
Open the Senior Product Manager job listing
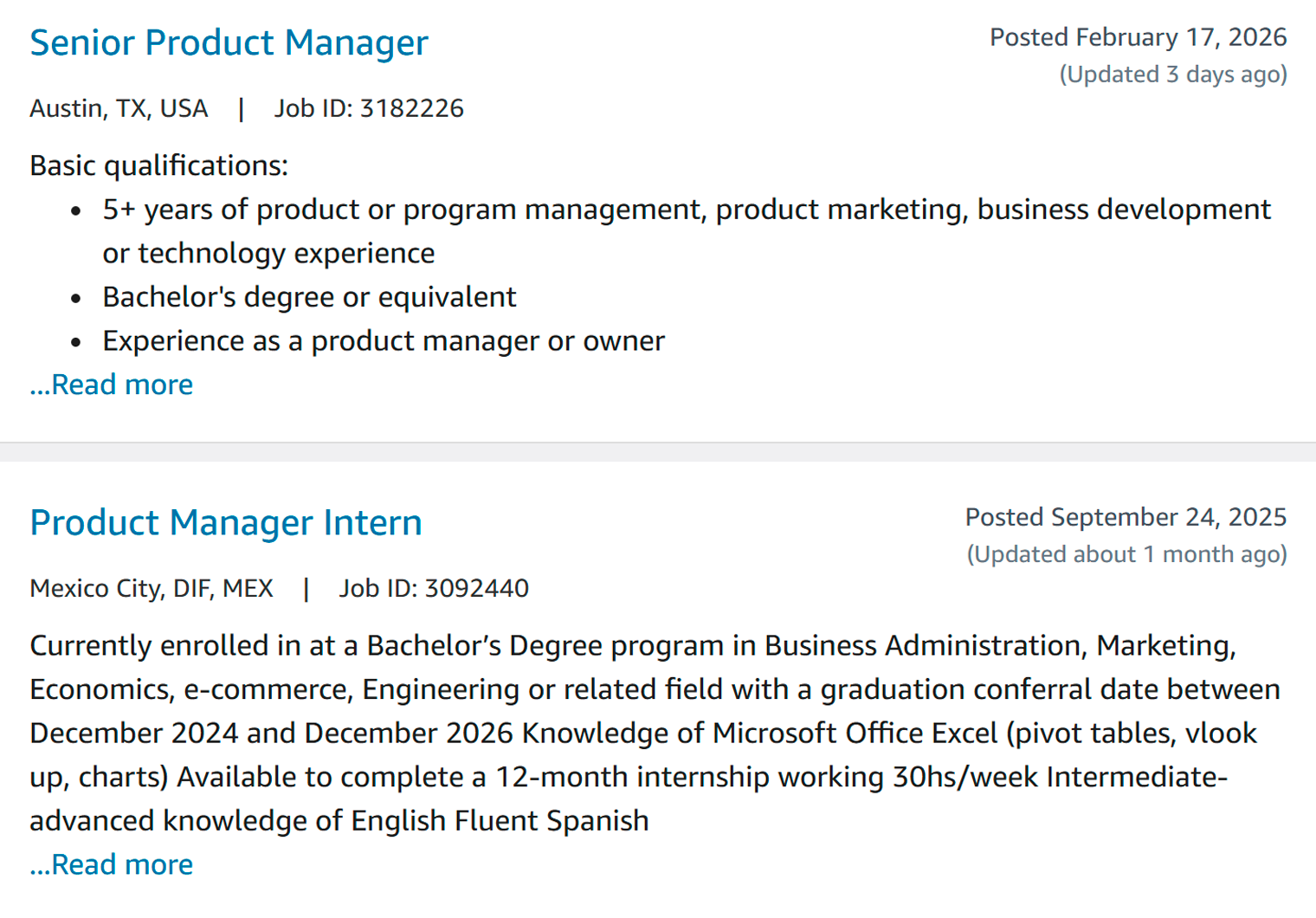coord(229,43)
